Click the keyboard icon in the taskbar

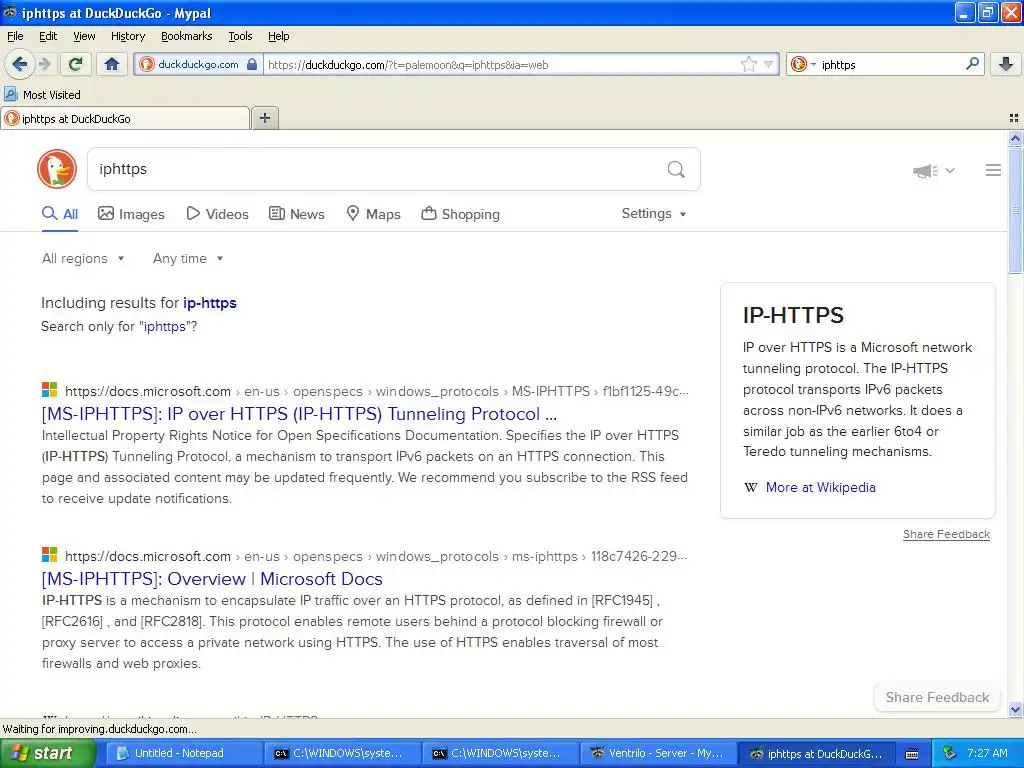point(912,754)
